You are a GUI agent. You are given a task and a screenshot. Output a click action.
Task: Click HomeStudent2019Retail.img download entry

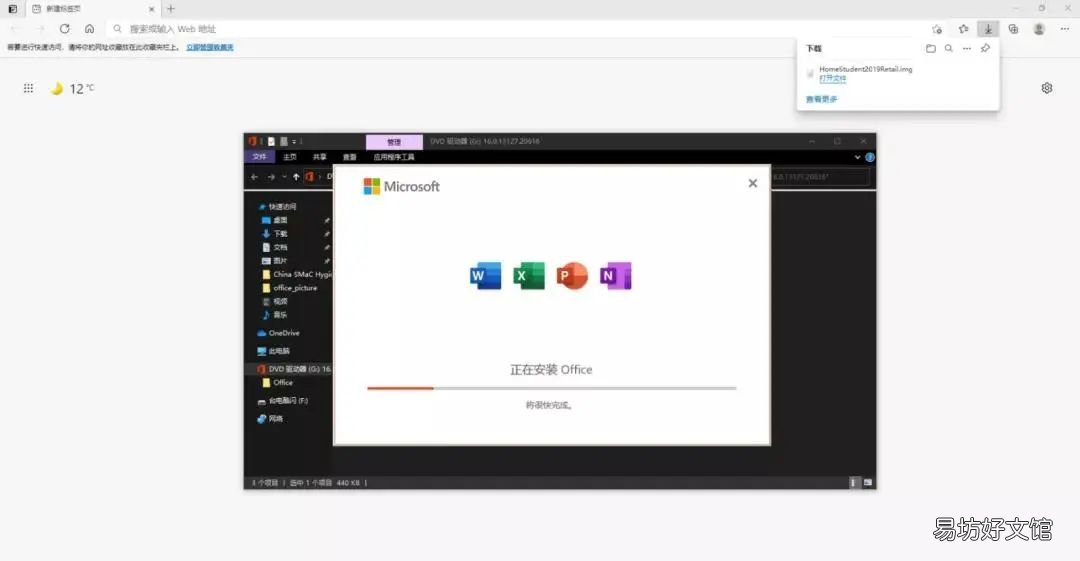(866, 69)
